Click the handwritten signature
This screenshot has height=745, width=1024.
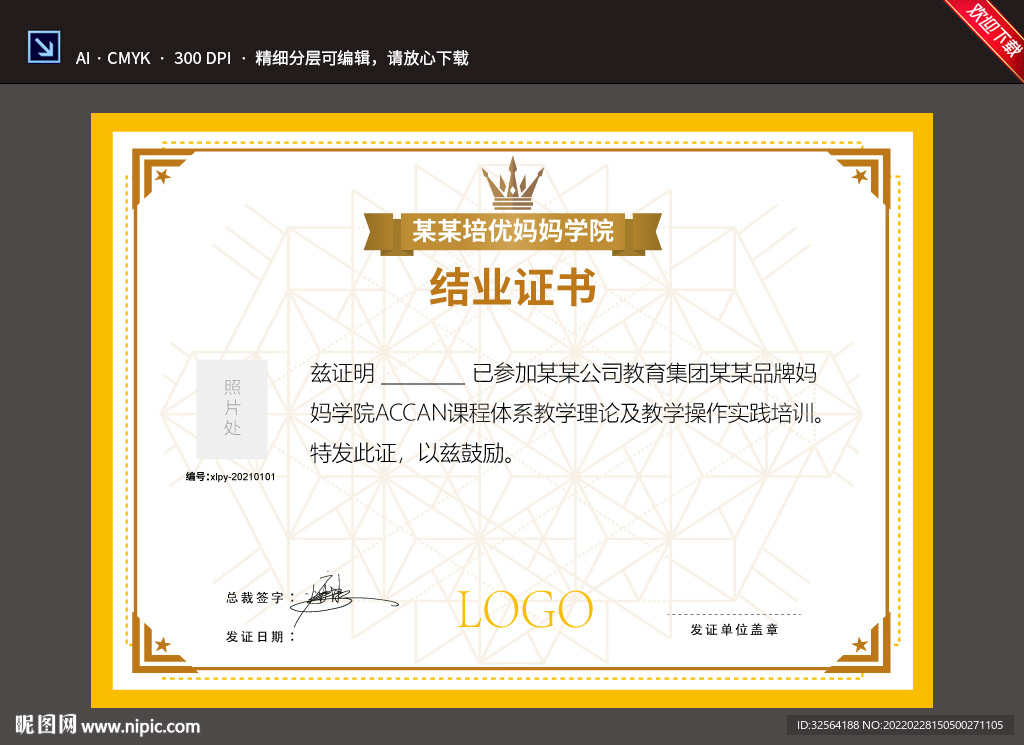(343, 599)
